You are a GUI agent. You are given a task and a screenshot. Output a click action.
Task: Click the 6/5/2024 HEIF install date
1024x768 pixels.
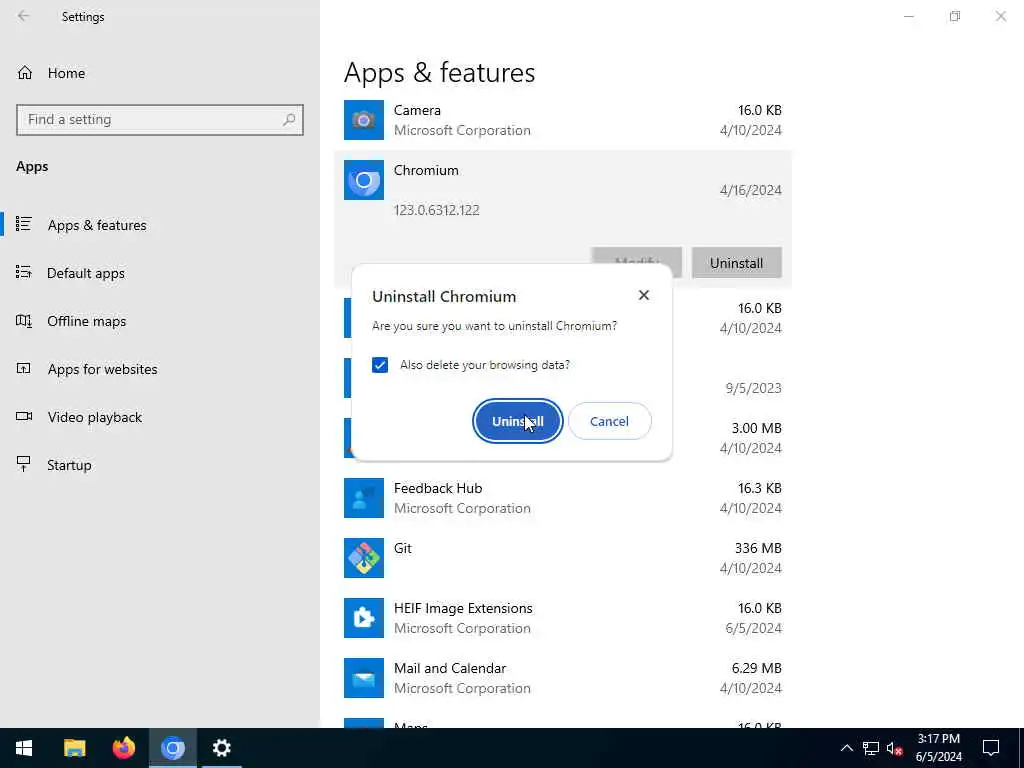pos(753,628)
